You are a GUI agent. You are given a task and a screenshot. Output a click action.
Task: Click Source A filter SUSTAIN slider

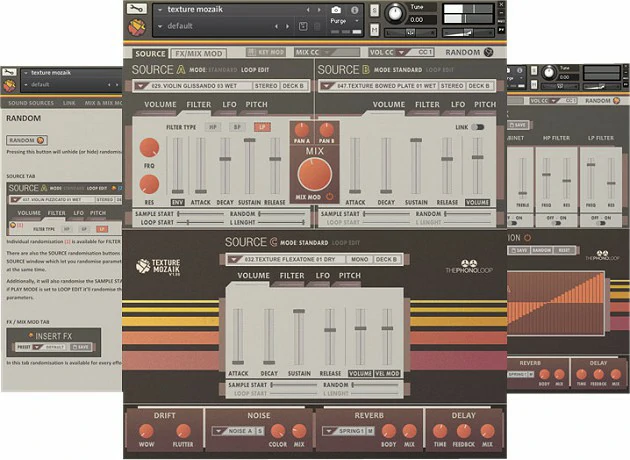coord(250,166)
